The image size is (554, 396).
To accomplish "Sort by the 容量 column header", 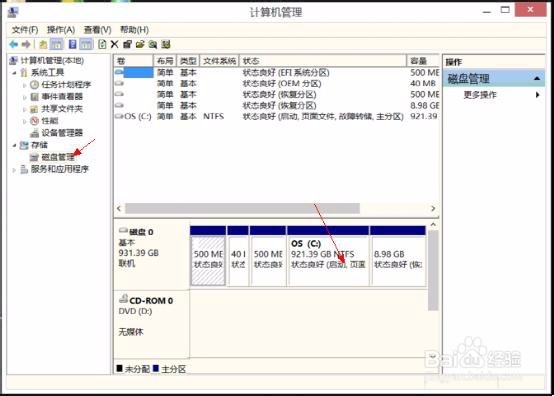I will (423, 61).
